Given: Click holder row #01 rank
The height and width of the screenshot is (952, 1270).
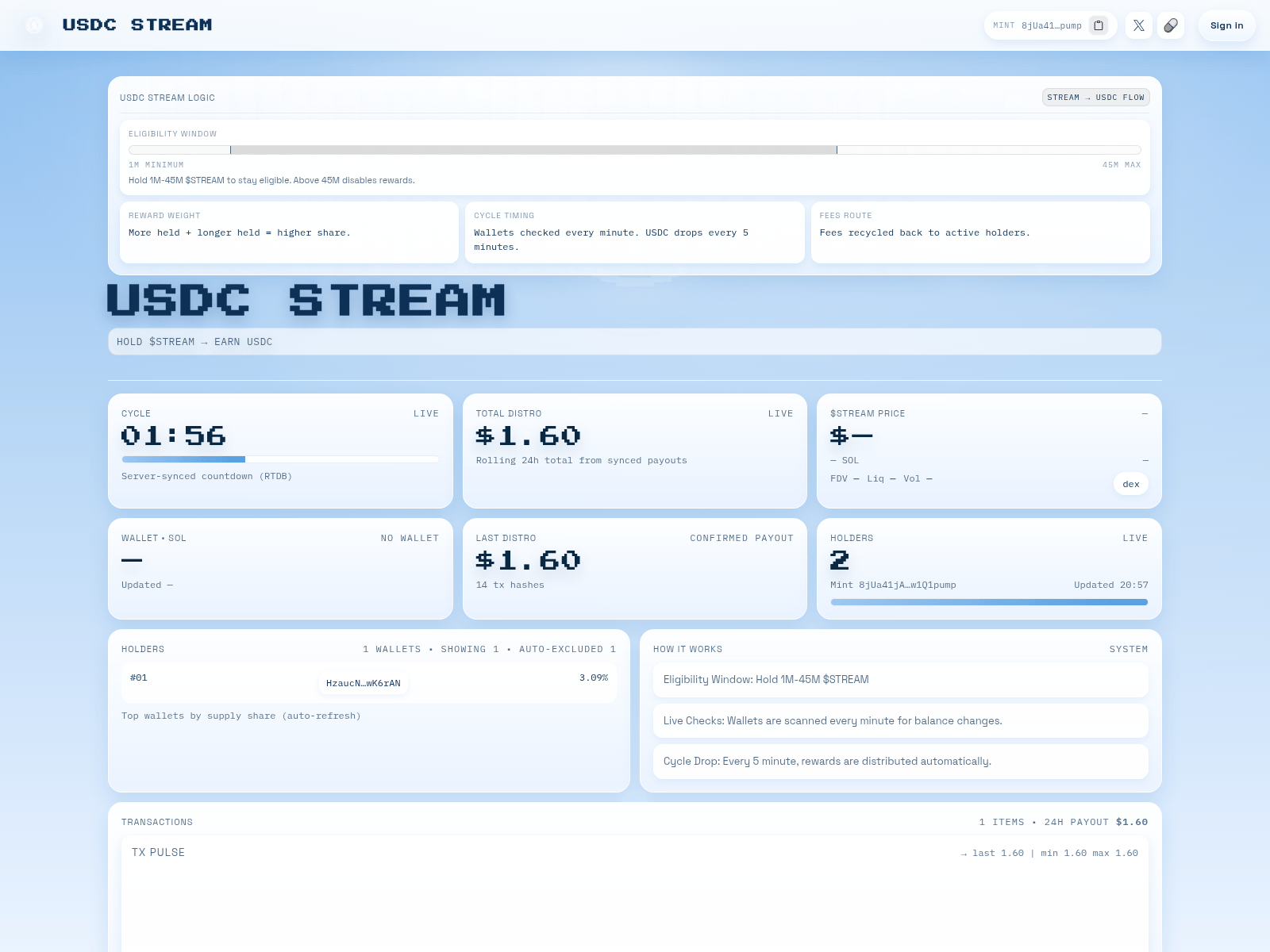Looking at the screenshot, I should (x=139, y=678).
